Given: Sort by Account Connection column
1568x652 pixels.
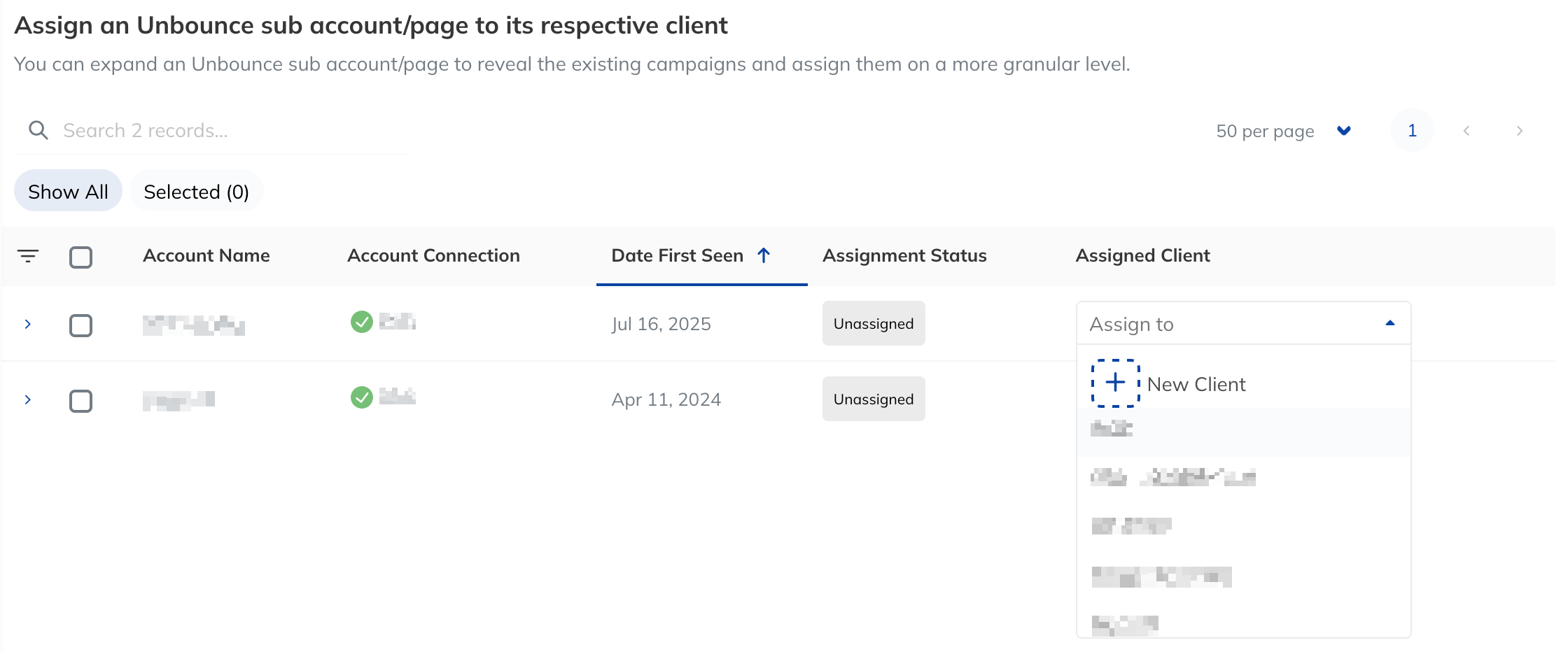Looking at the screenshot, I should pyautogui.click(x=433, y=255).
